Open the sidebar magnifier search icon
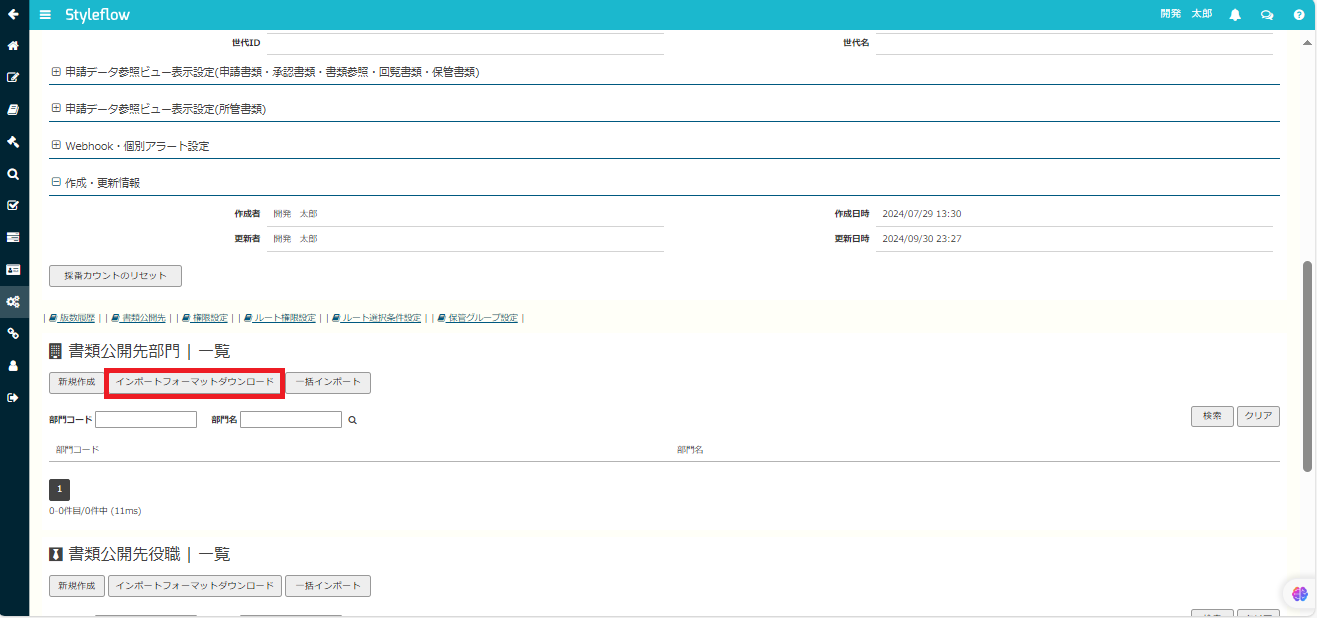Viewport: 1317px width, 618px height. pos(13,173)
